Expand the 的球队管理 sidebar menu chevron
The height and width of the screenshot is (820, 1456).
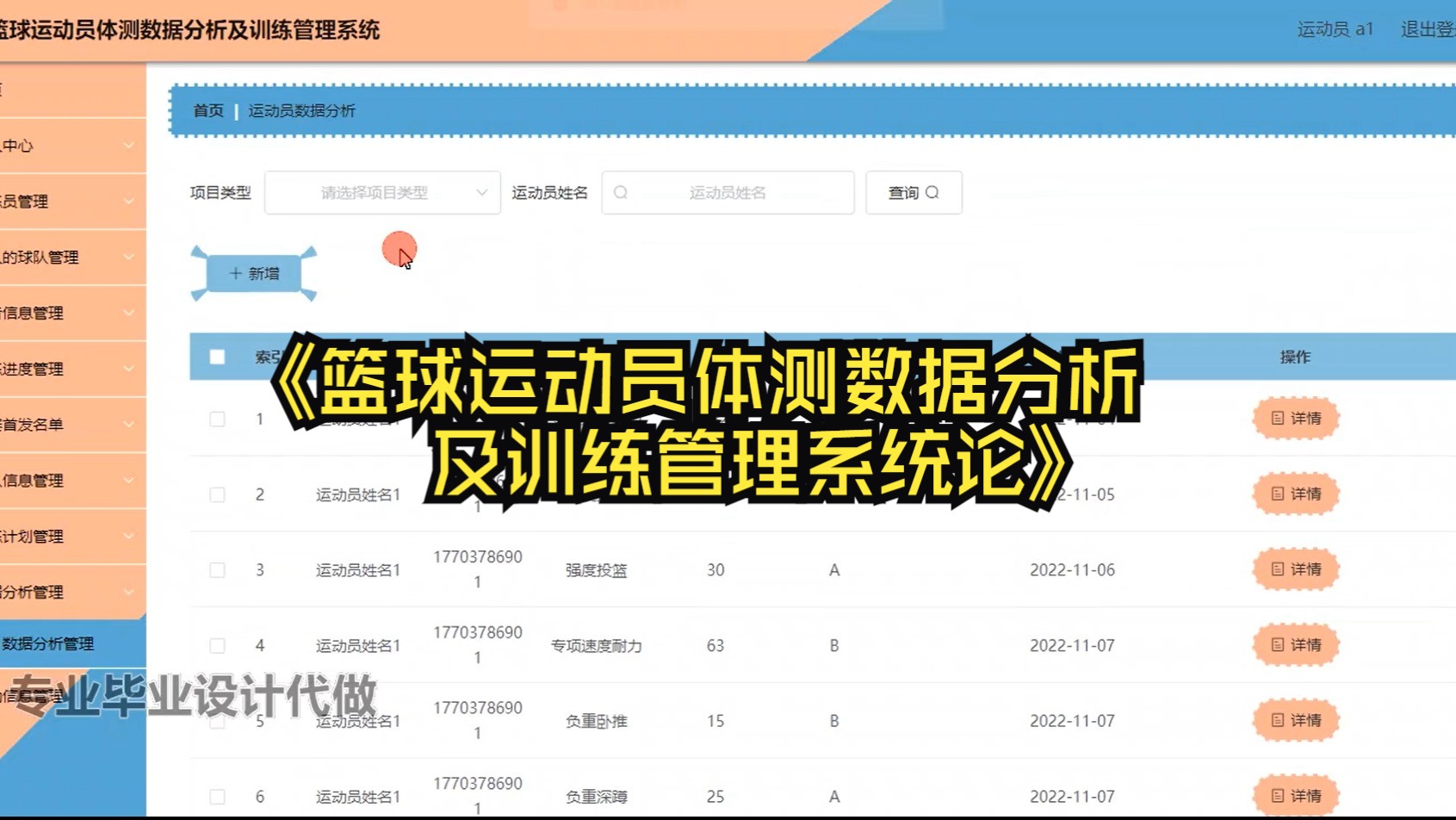coord(128,258)
